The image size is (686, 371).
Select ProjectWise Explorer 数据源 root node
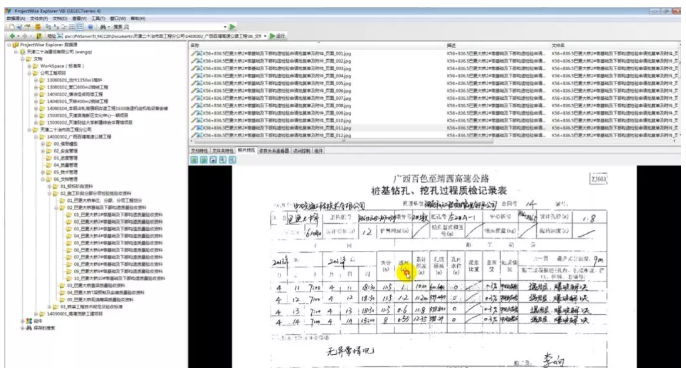49,45
